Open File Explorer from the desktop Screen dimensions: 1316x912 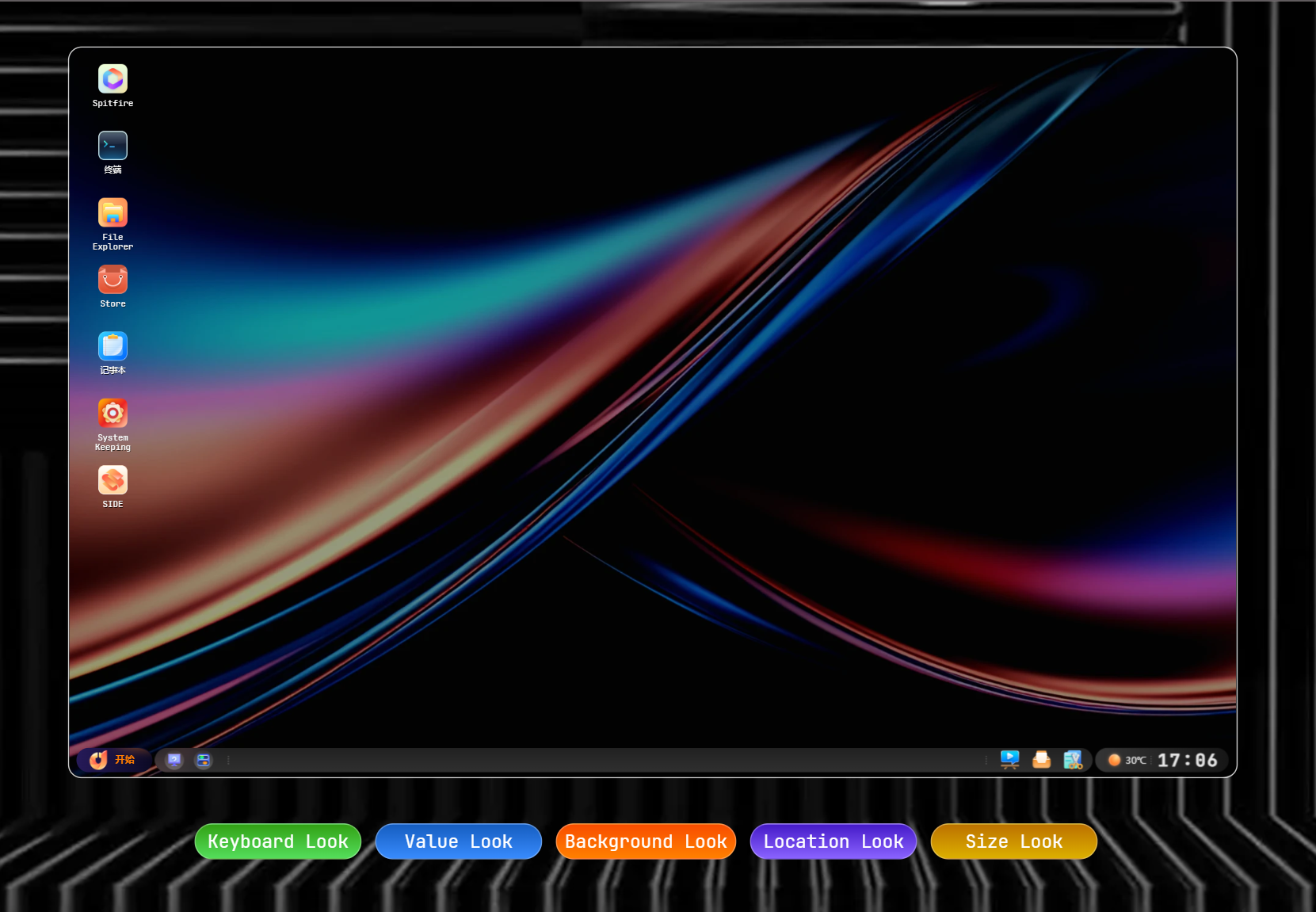(113, 224)
